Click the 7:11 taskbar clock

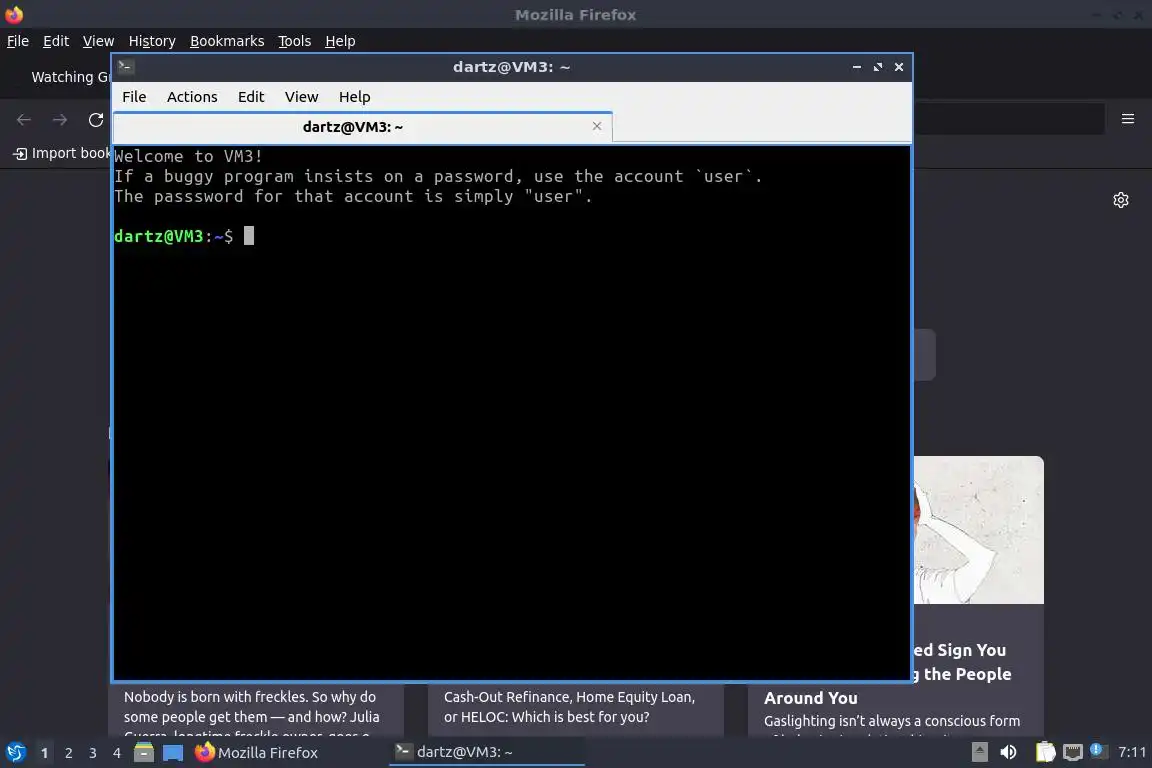click(x=1132, y=752)
